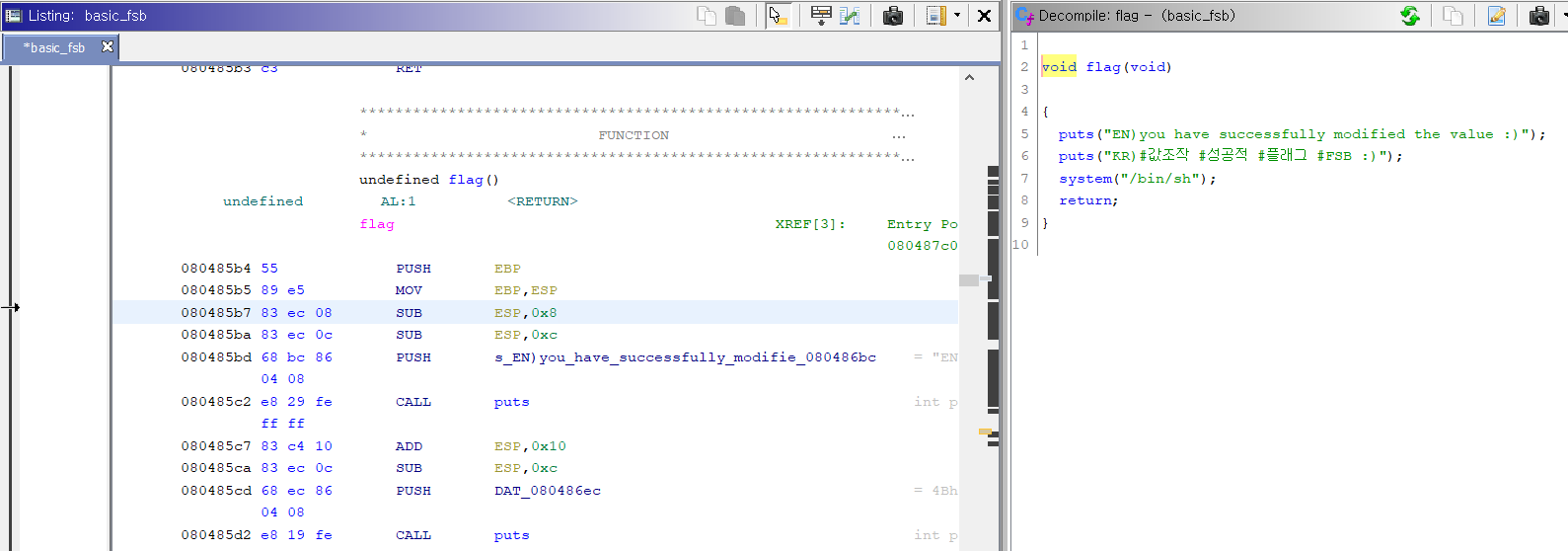Toggle mouse hover mode cursor icon
Viewport: 1568px width, 551px height.
[x=778, y=16]
